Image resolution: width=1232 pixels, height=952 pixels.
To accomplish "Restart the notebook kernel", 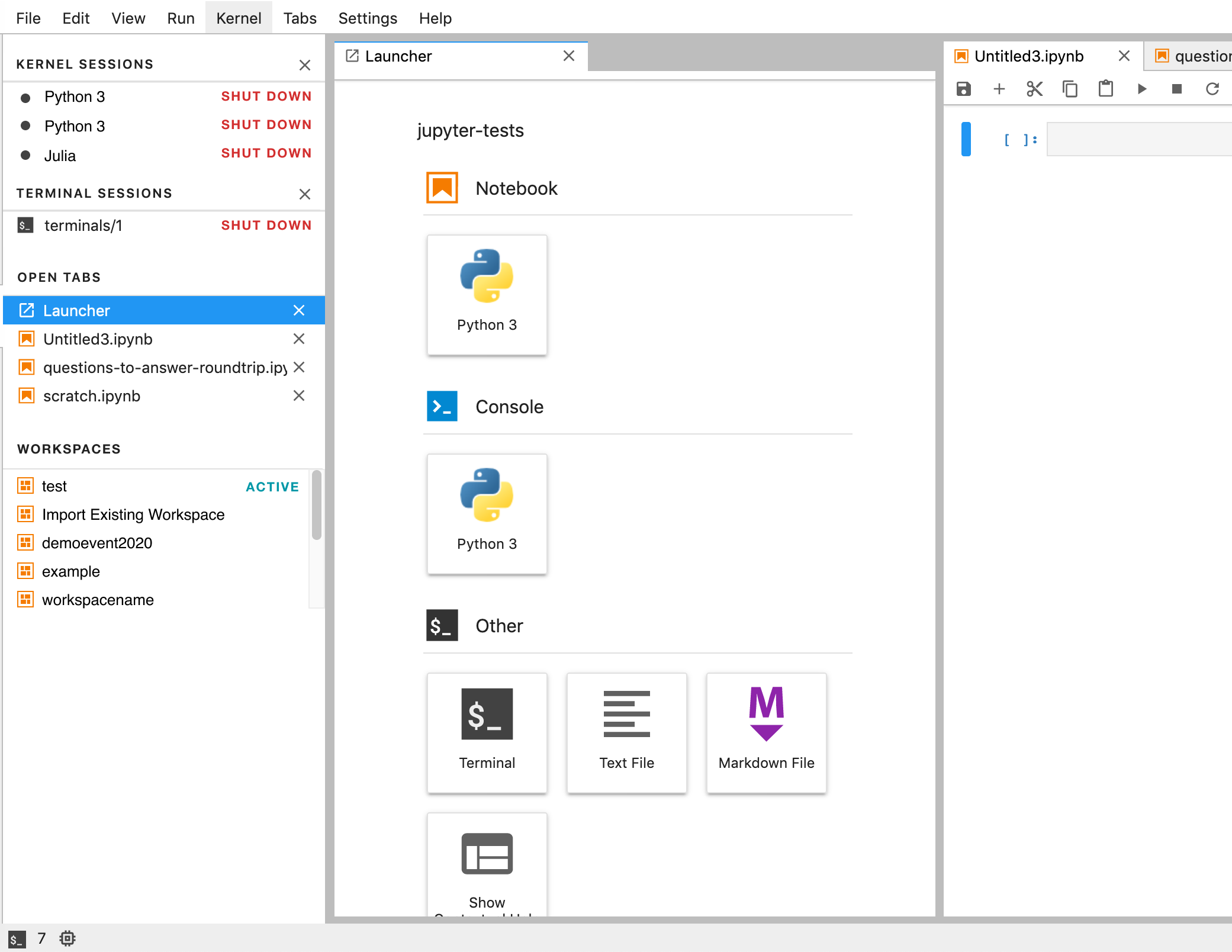I will click(1212, 89).
